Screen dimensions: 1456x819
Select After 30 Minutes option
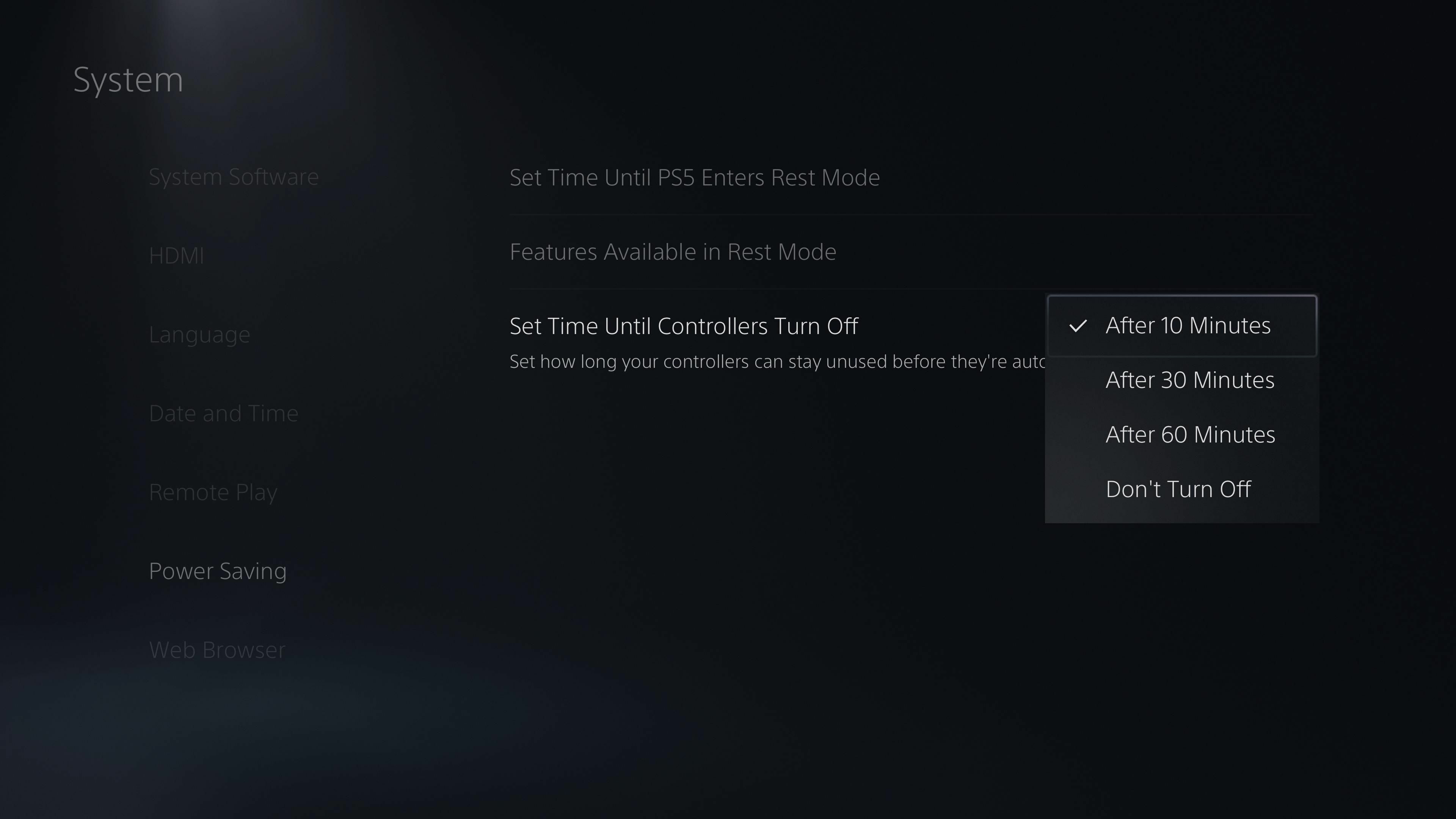[1190, 379]
